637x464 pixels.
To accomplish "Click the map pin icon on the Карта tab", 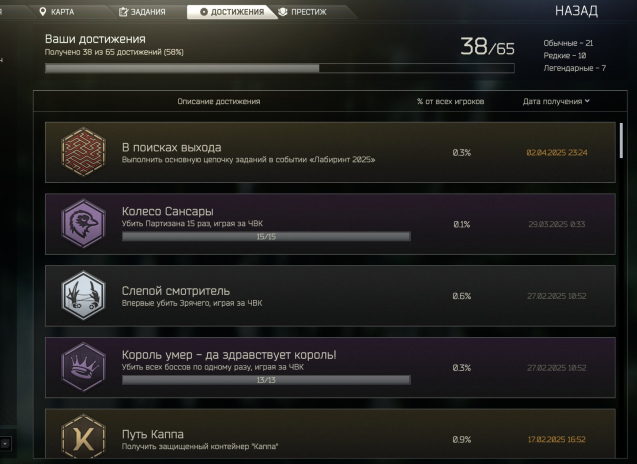I will [x=43, y=12].
